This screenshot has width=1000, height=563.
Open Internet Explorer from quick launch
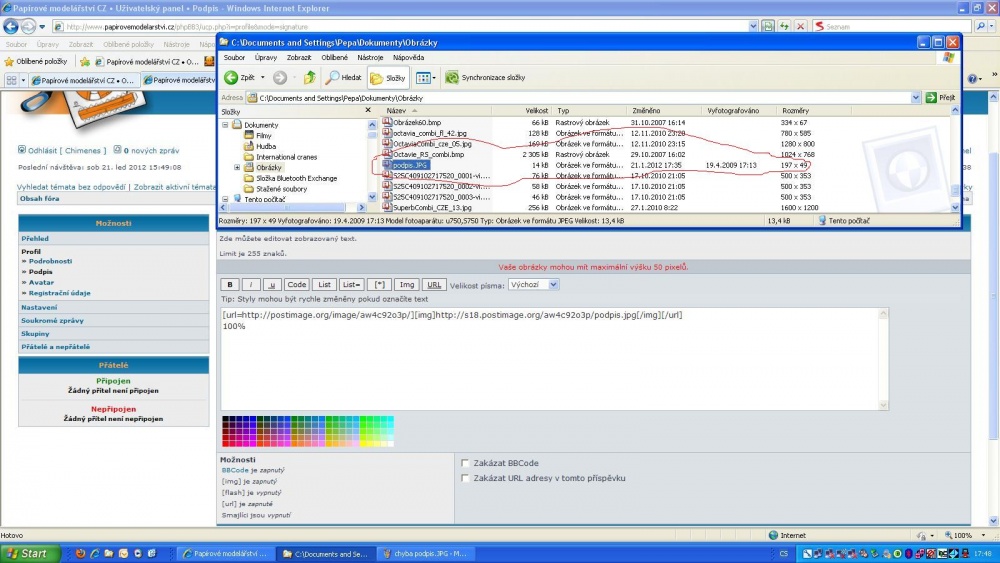coord(94,553)
